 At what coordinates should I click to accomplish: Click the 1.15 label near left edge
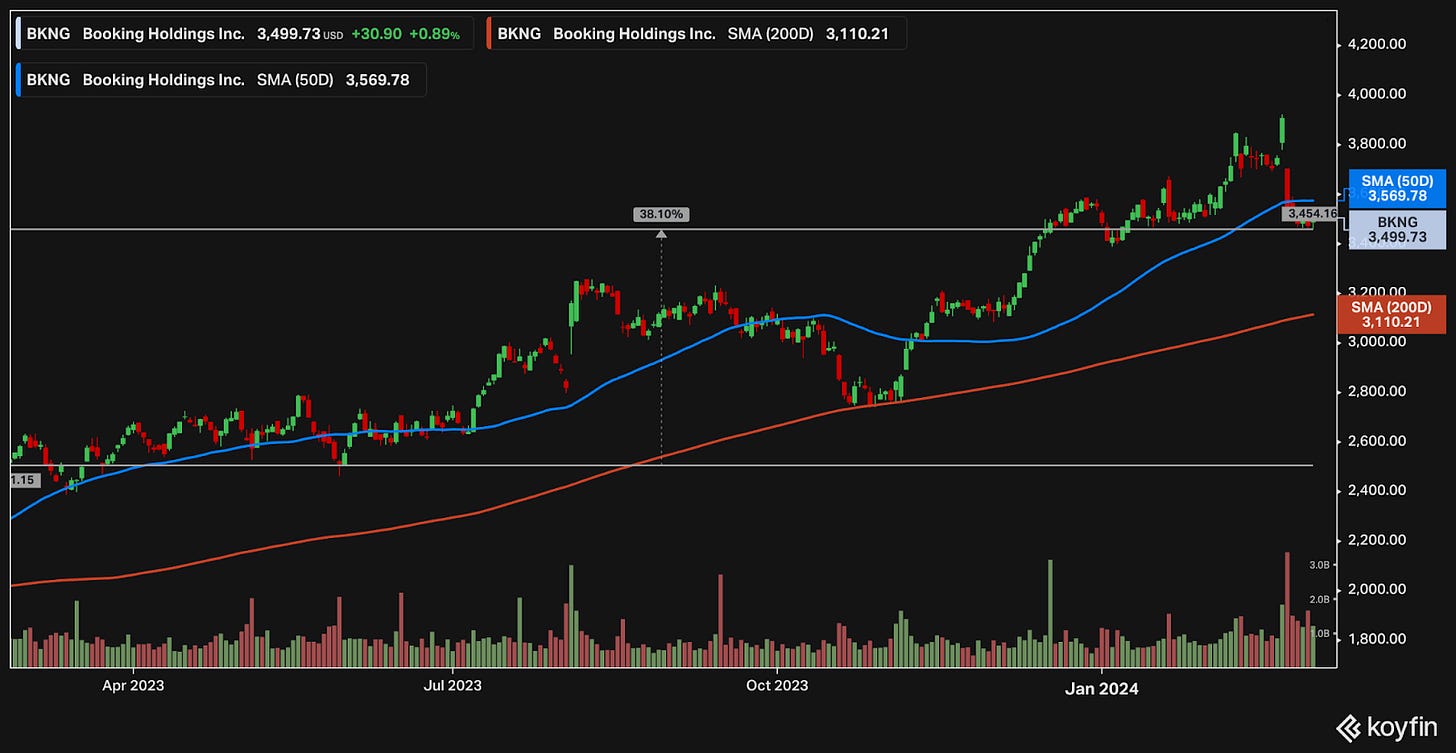point(22,481)
